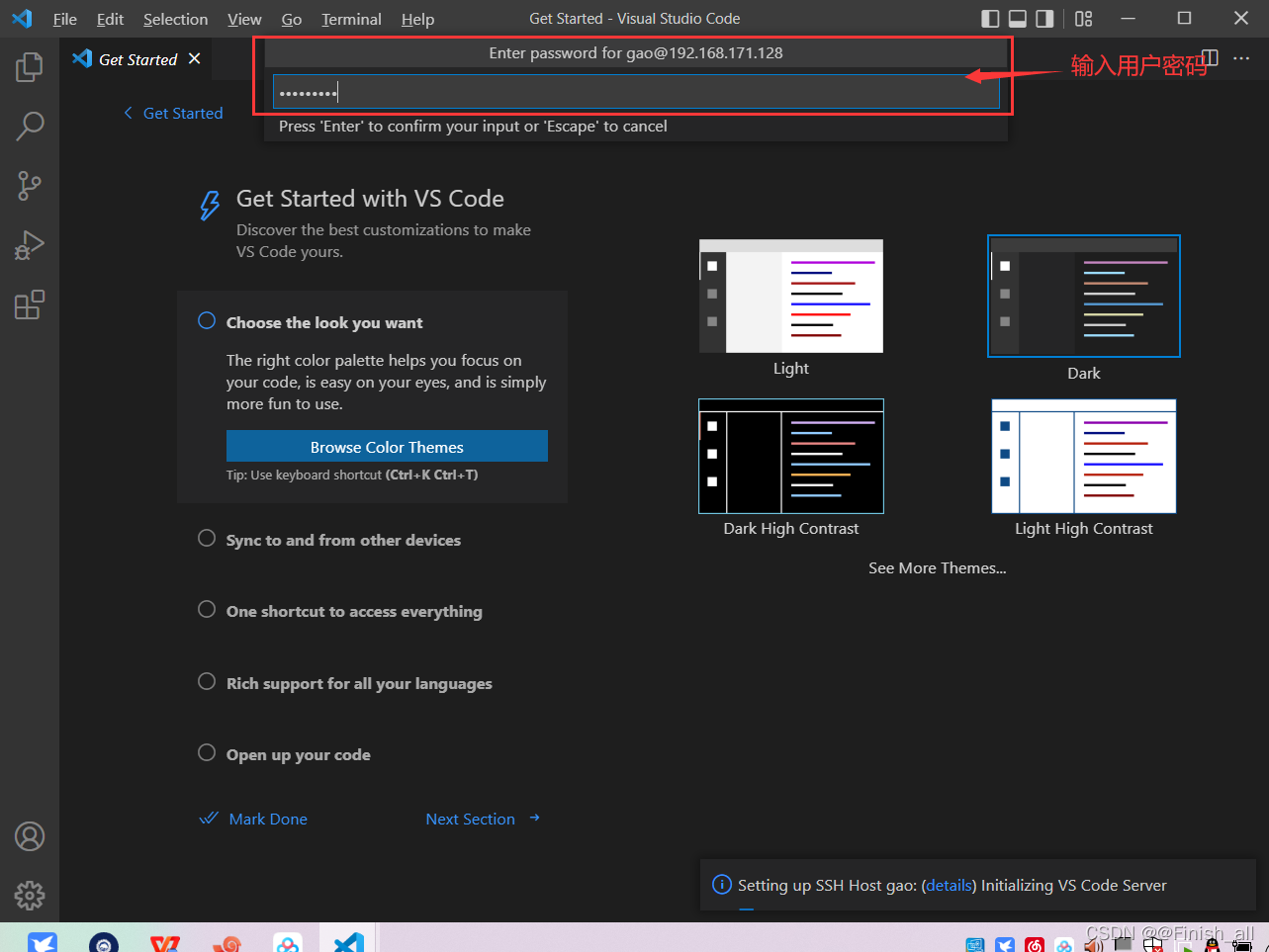Click the Browse Color Themes button
The height and width of the screenshot is (952, 1269).
tap(387, 447)
